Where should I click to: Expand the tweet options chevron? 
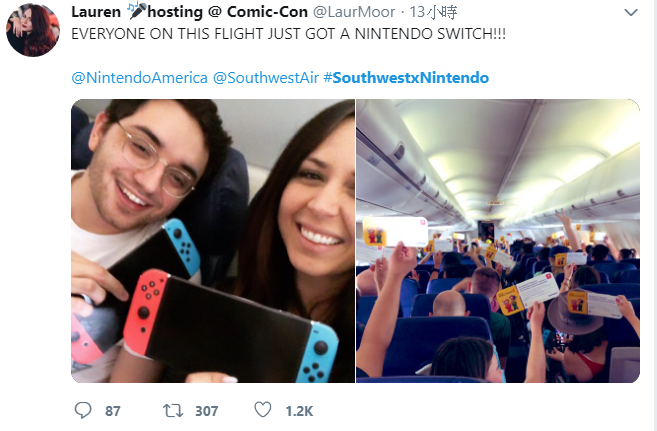coord(631,13)
